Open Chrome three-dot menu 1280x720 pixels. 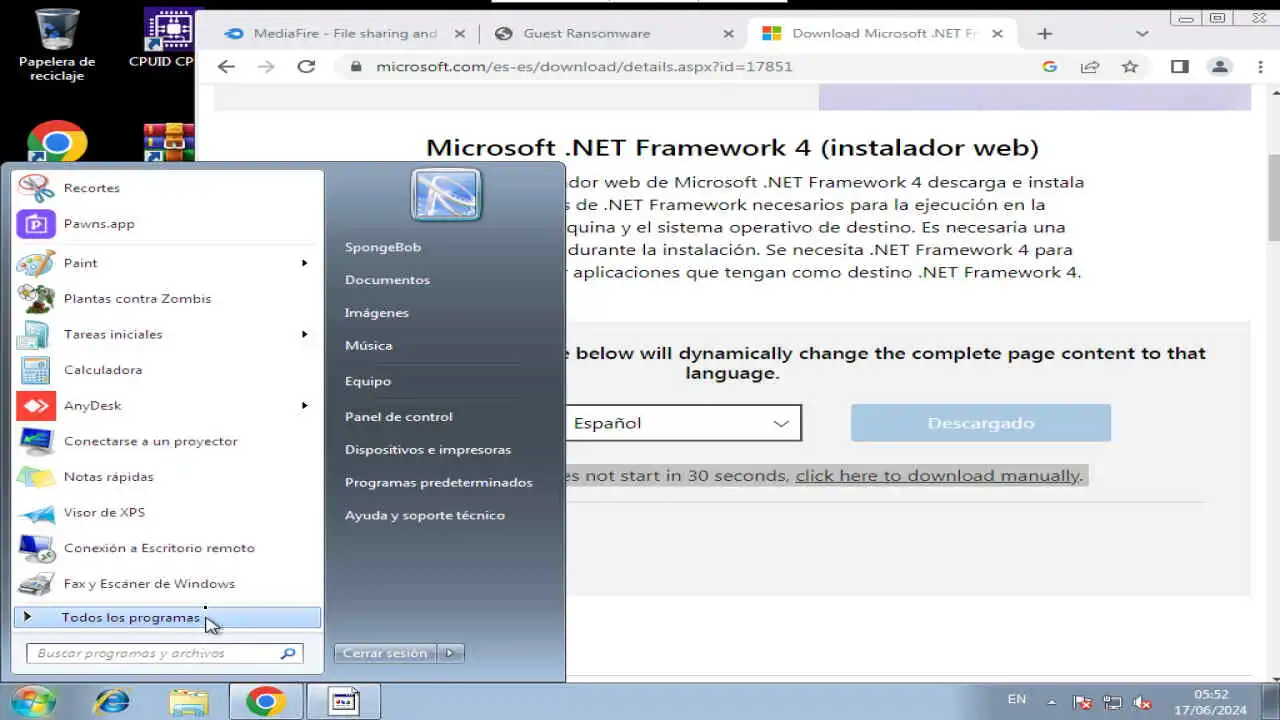tap(1260, 67)
